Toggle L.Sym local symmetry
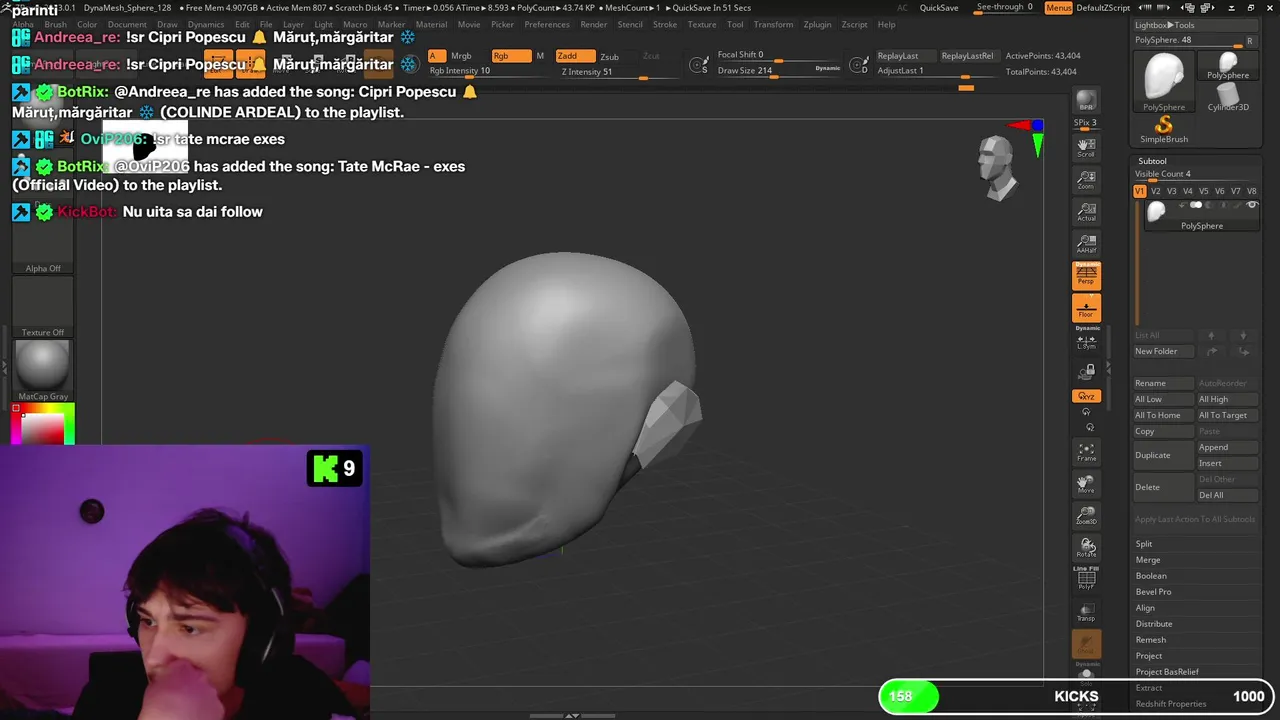 [x=1086, y=341]
